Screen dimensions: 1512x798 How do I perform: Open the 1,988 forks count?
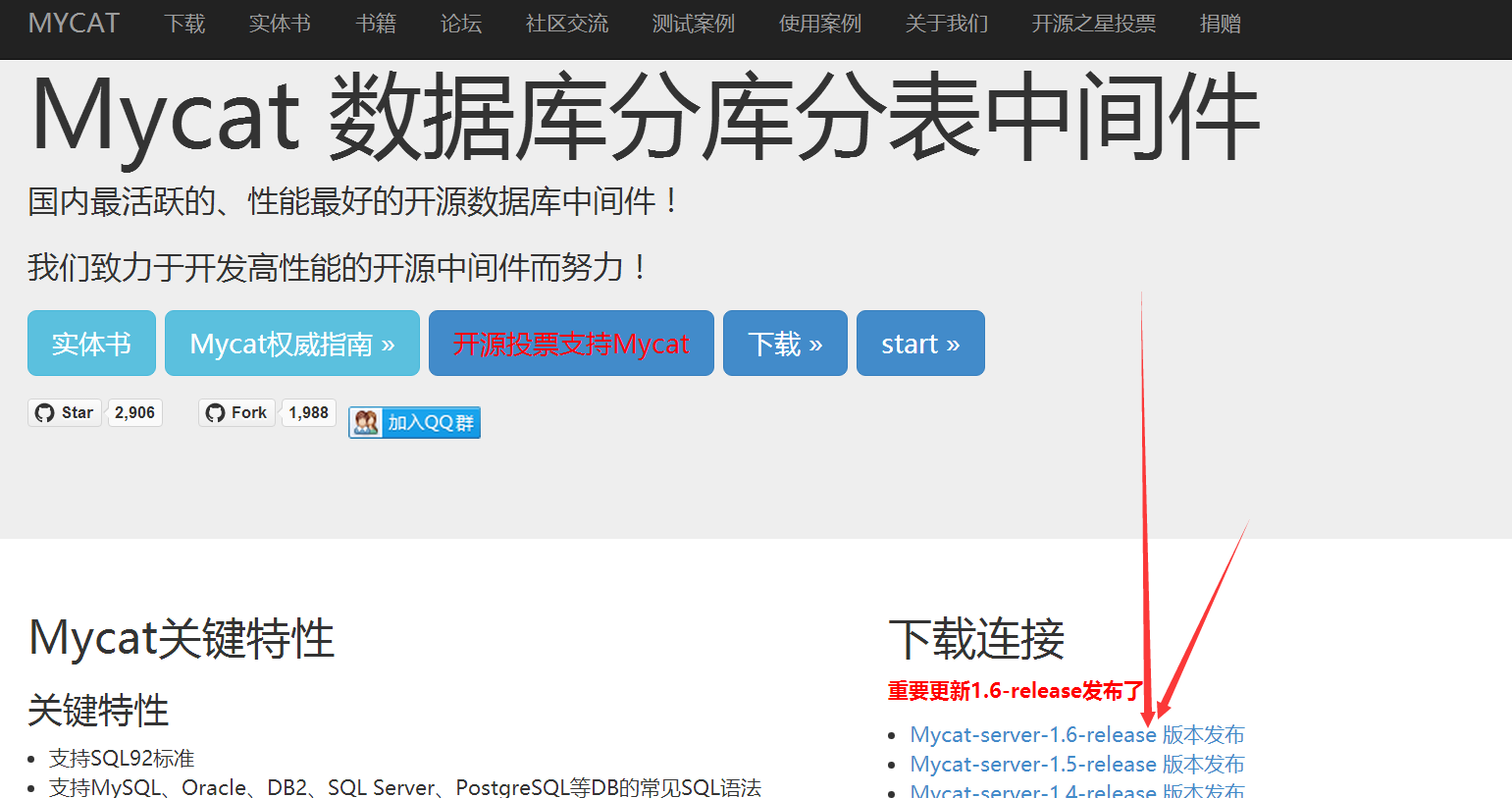pos(308,412)
